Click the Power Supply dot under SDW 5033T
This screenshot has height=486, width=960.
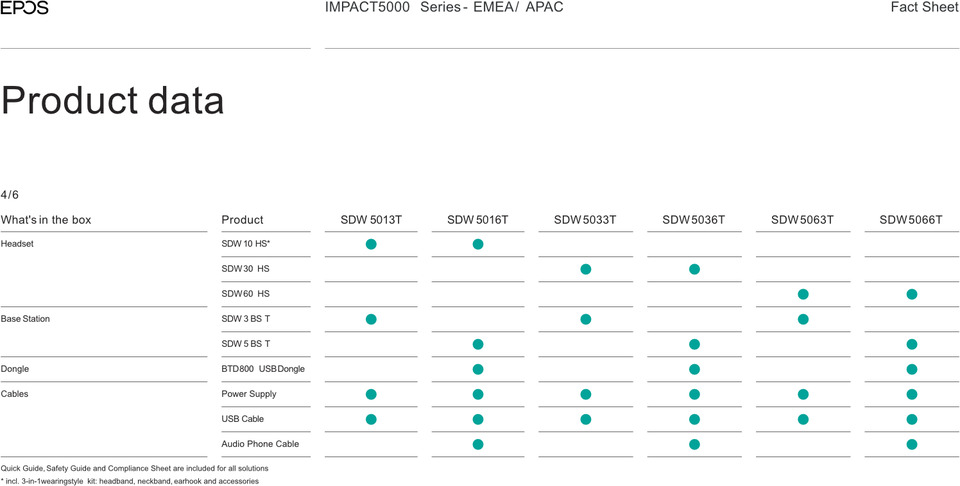coord(586,394)
